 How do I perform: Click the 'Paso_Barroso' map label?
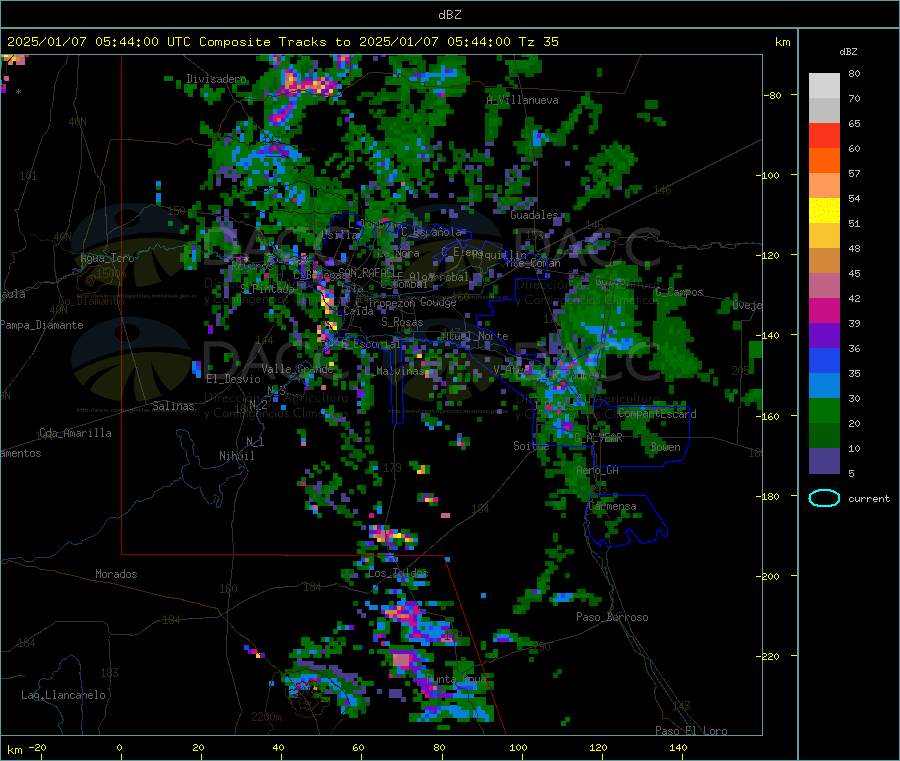coord(612,618)
